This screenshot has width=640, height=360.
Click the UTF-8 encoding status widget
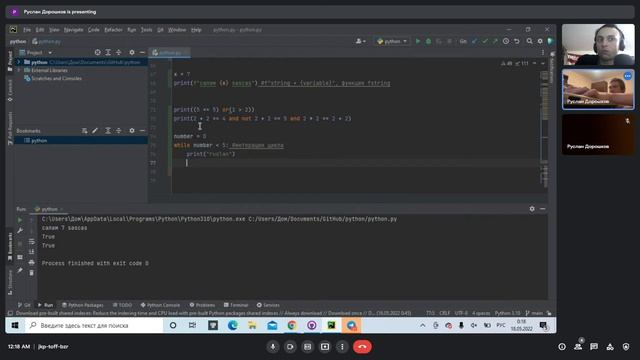[461, 313]
